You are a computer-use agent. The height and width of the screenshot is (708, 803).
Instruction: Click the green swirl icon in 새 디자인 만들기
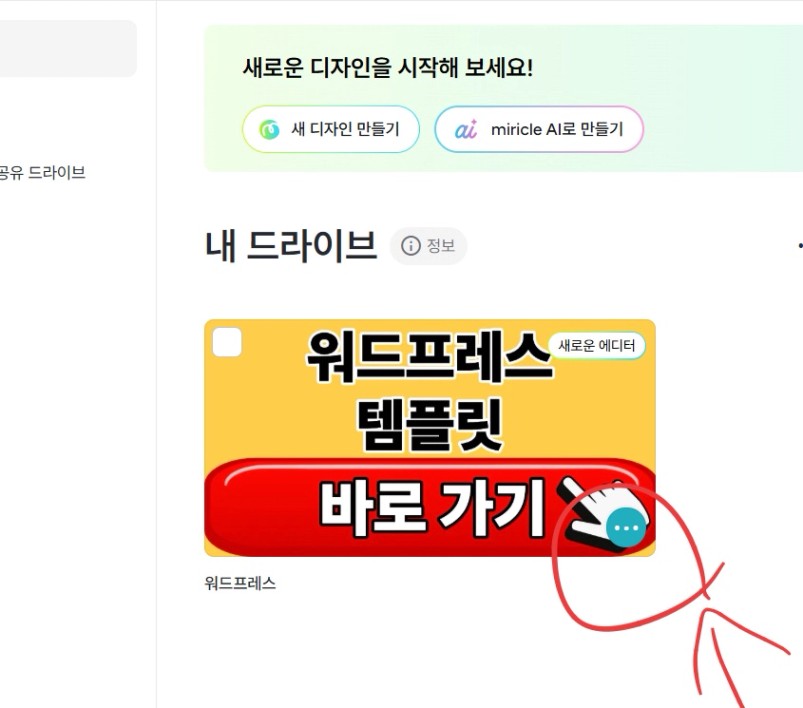pos(269,130)
